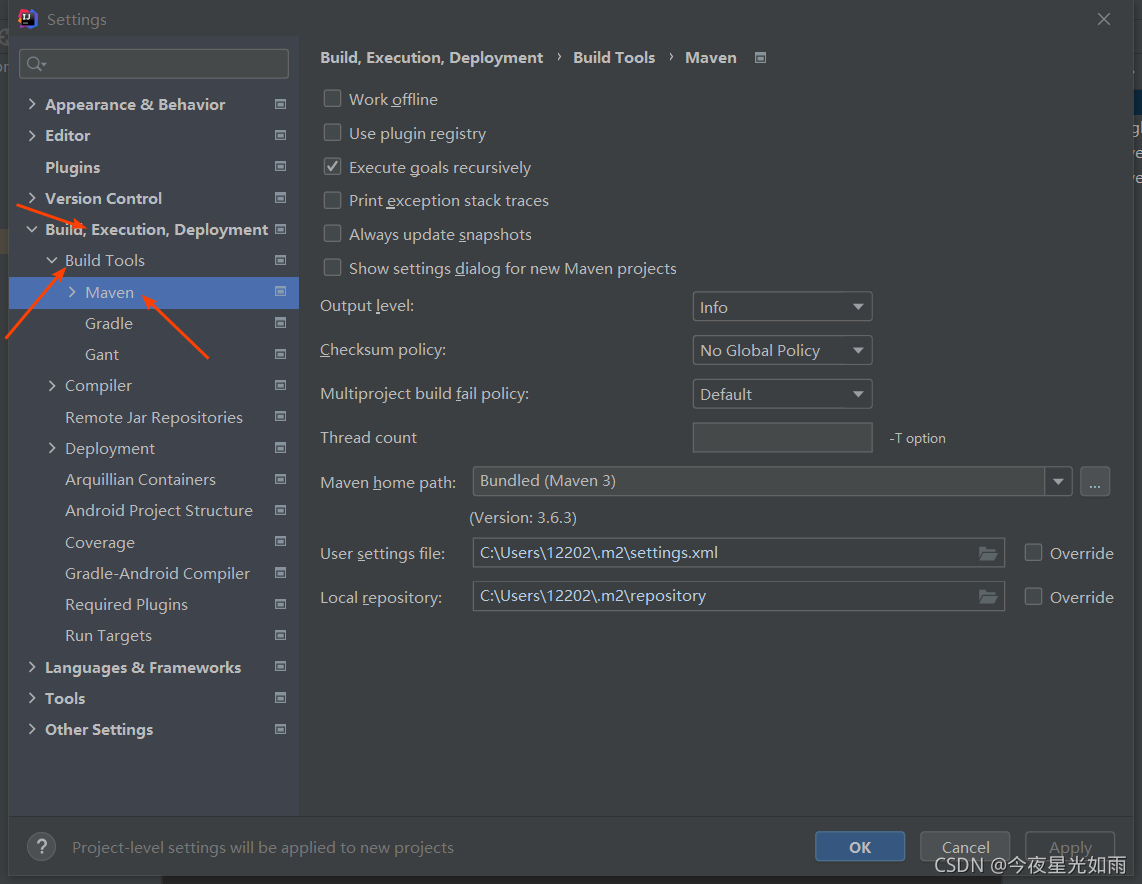Enable Work offline checkbox

coord(332,98)
